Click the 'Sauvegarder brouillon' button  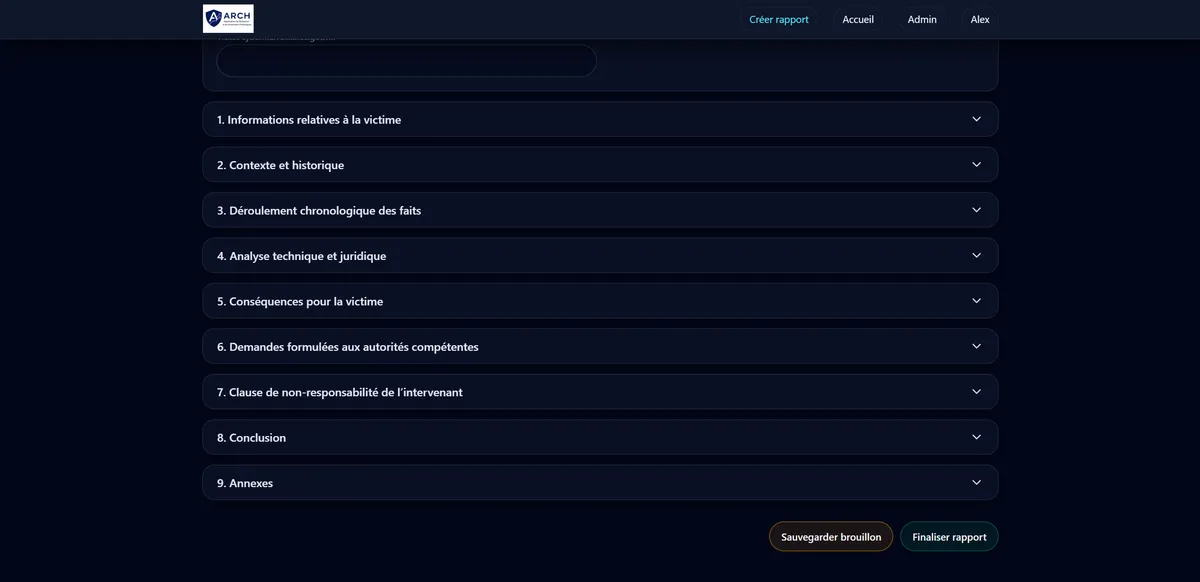(x=831, y=536)
